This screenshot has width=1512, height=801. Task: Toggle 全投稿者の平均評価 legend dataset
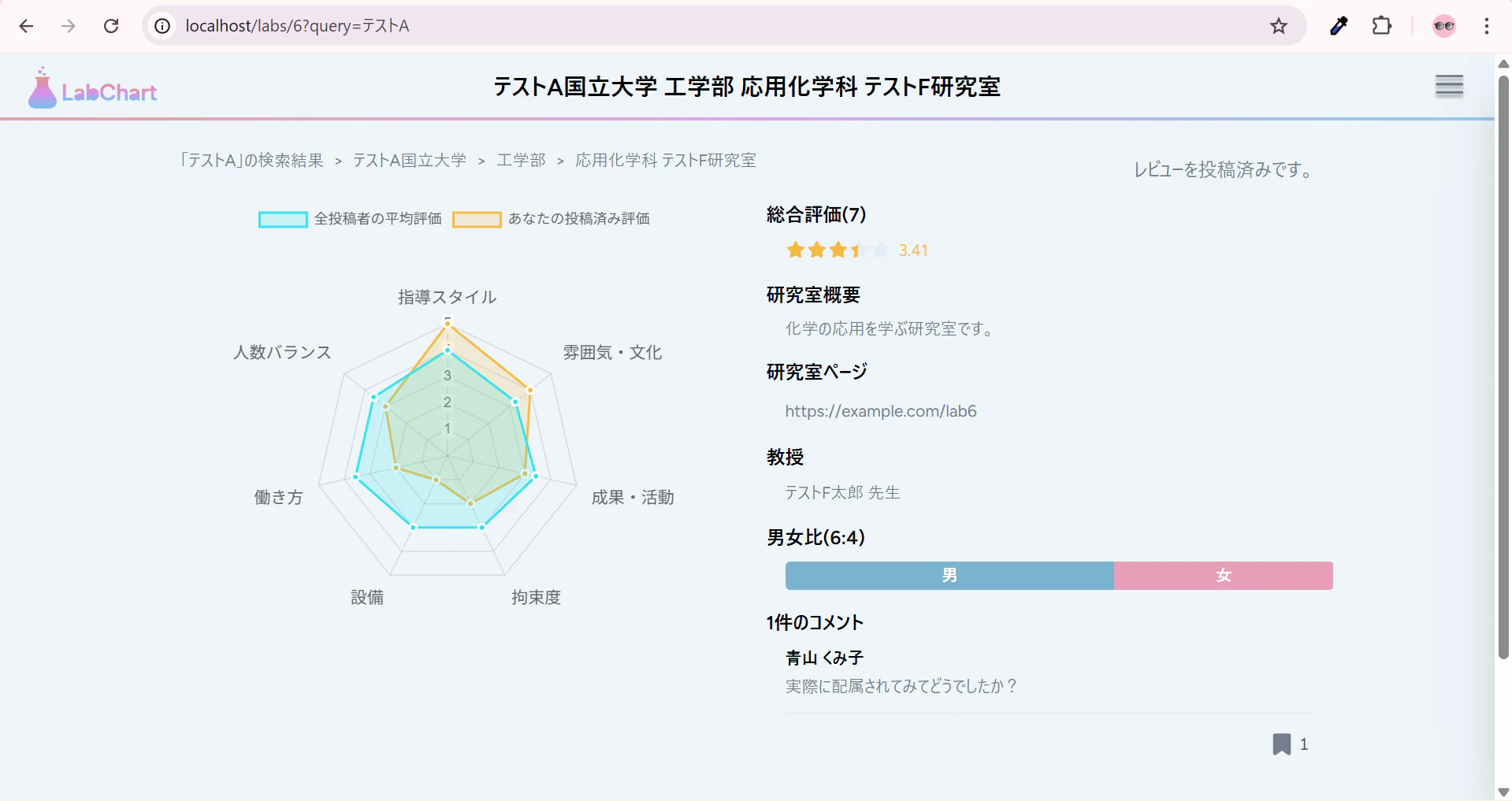pyautogui.click(x=351, y=219)
